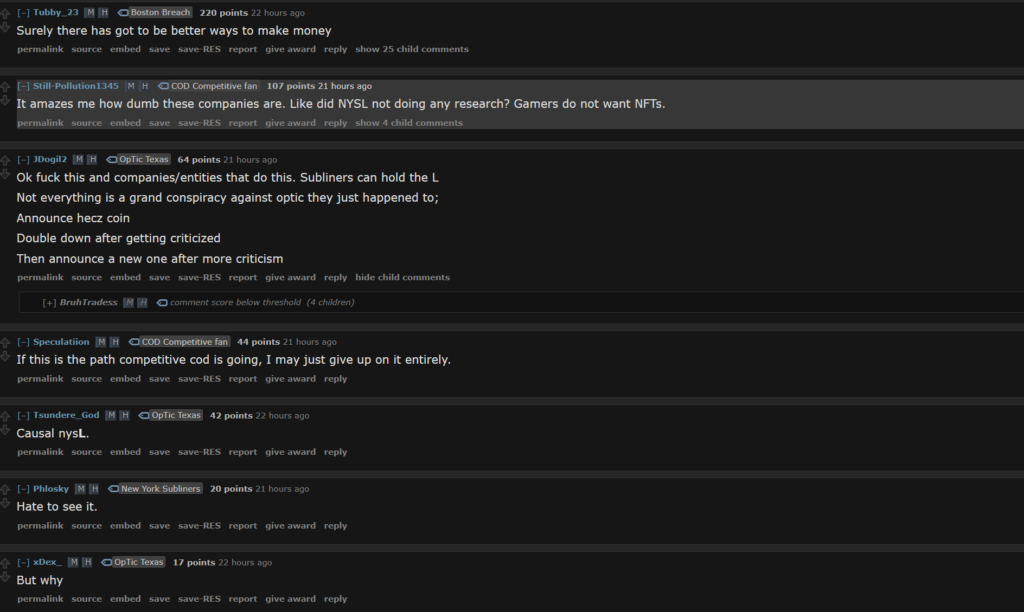
Task: Open the Speculatiion user profile
Action: 61,342
